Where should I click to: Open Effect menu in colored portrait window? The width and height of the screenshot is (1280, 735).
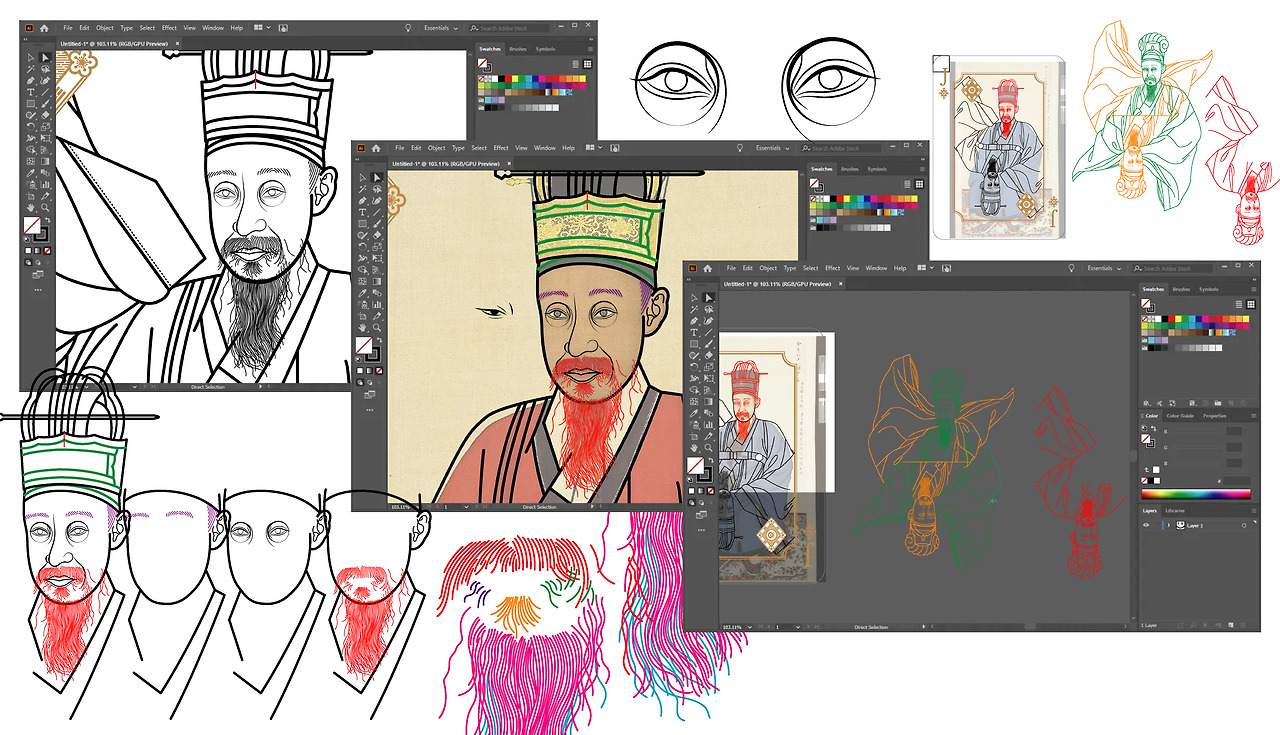[501, 148]
